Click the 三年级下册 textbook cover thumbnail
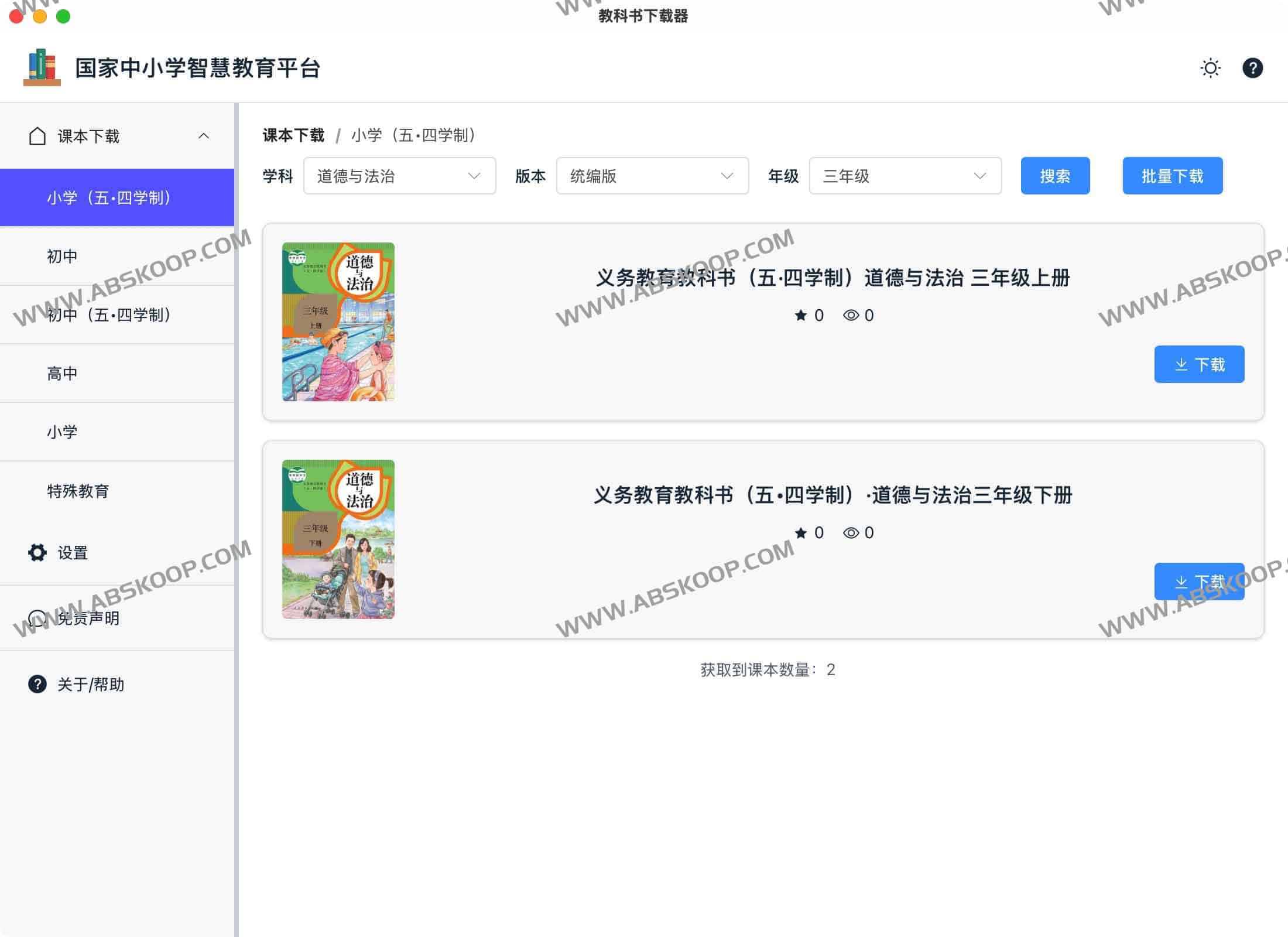The image size is (1288, 937). click(x=338, y=539)
